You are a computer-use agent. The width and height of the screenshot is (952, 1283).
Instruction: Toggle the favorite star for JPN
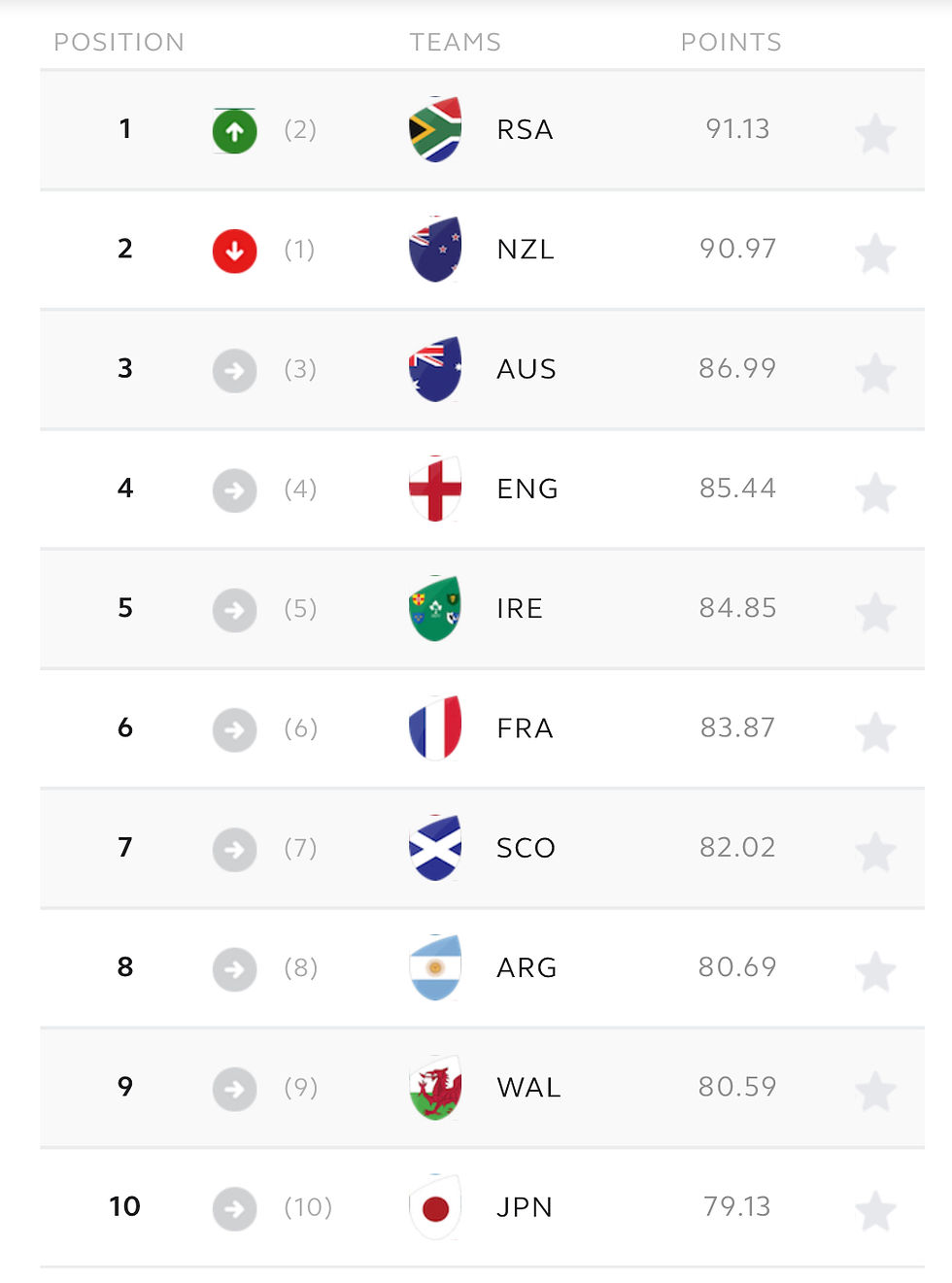pos(875,1211)
